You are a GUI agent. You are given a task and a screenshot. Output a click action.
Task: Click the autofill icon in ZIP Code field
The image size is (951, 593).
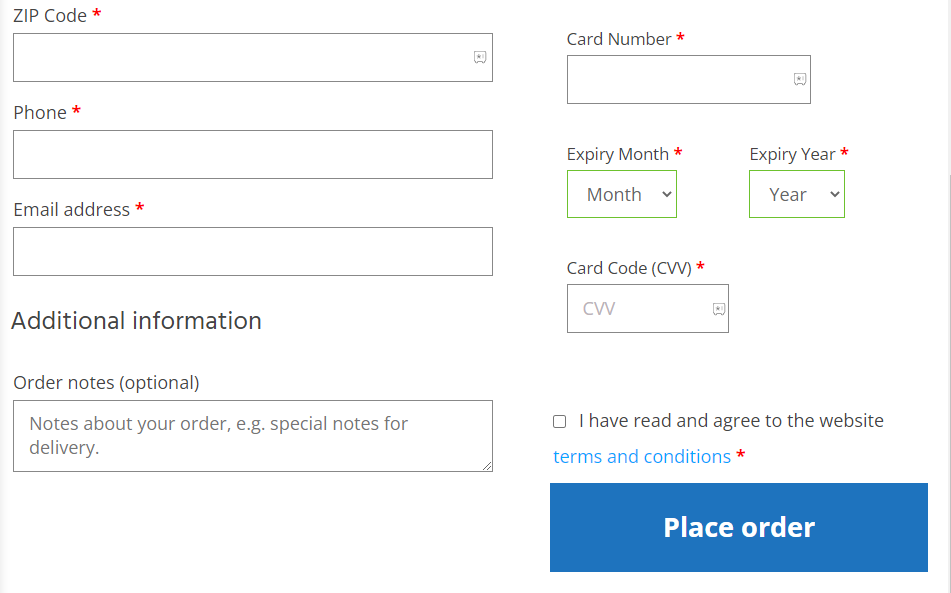click(480, 57)
